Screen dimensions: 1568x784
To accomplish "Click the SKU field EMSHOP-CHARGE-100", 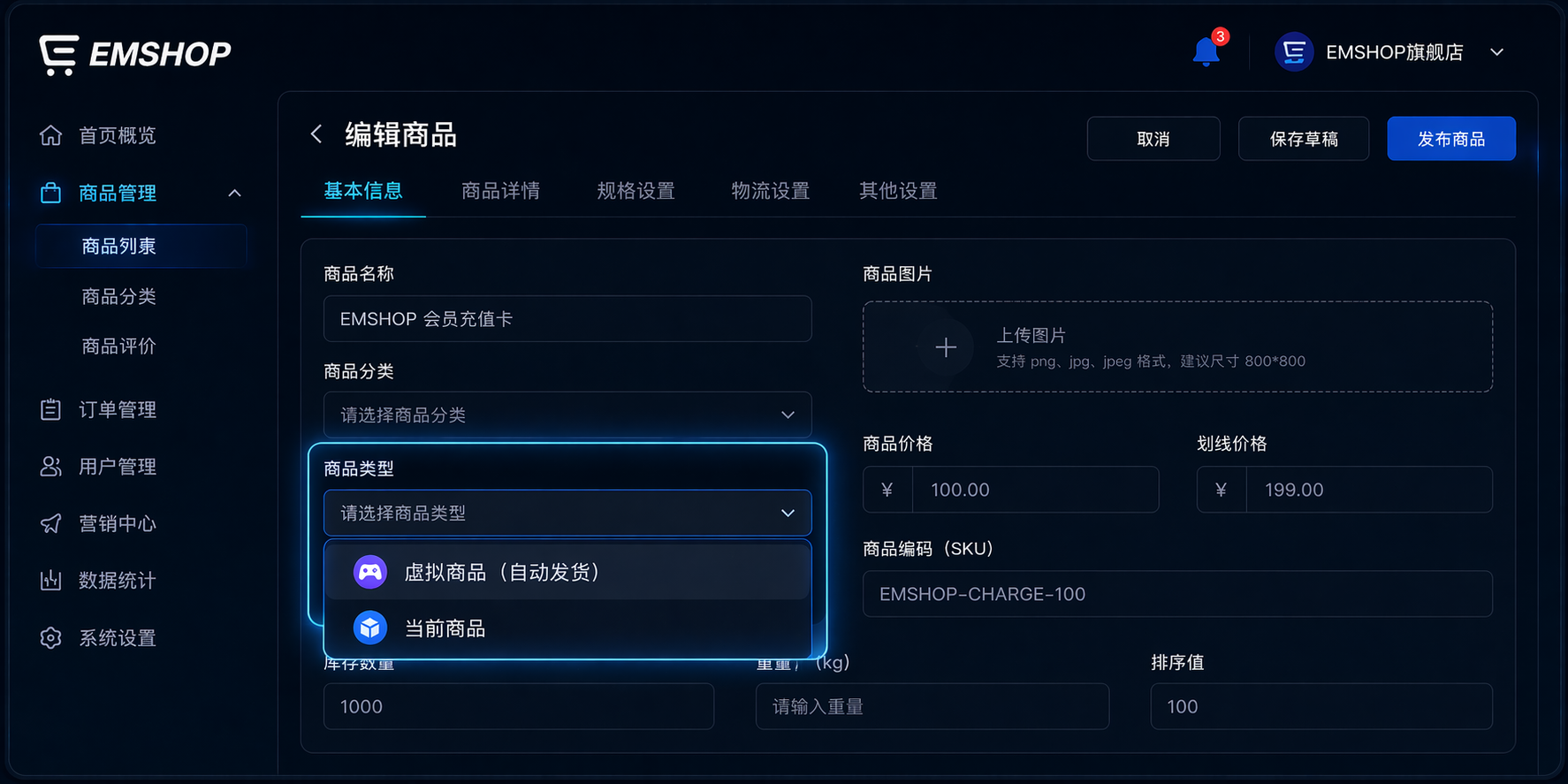I will [x=1176, y=594].
